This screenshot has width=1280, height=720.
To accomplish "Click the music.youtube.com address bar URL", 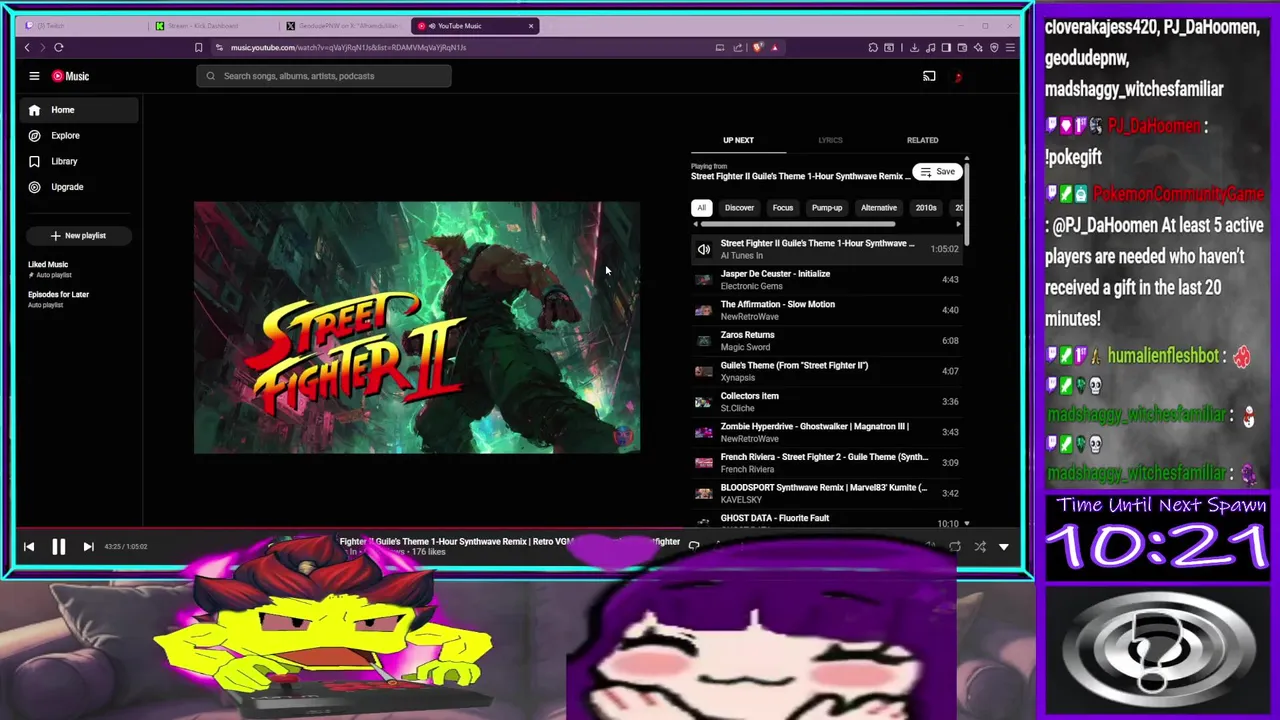I will (348, 47).
